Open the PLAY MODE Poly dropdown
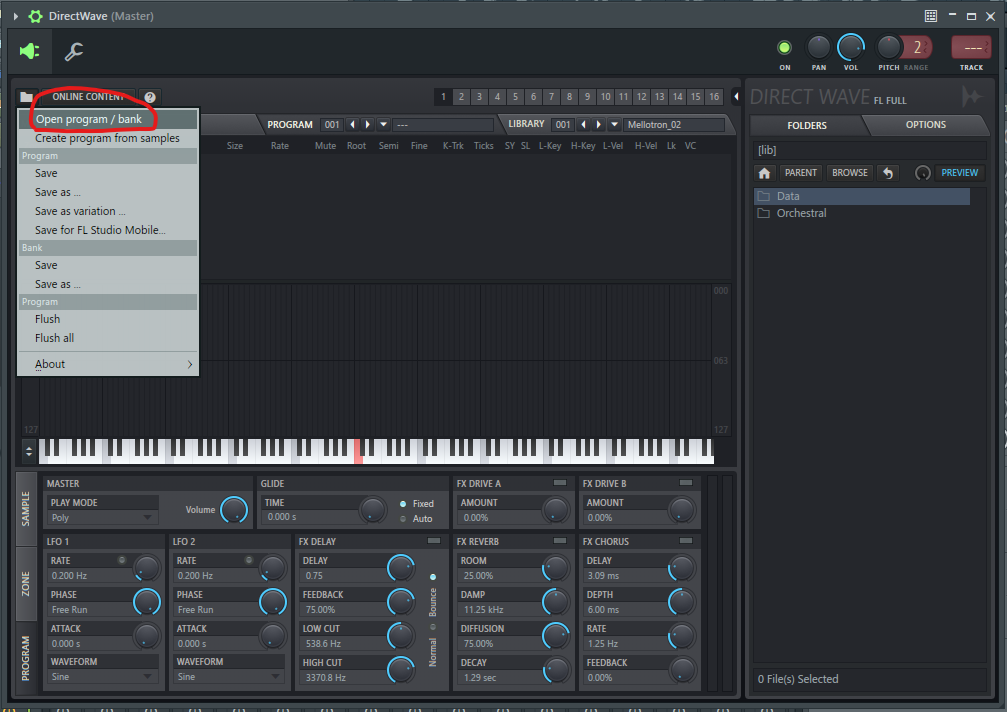The width and height of the screenshot is (1007, 712). 103,517
